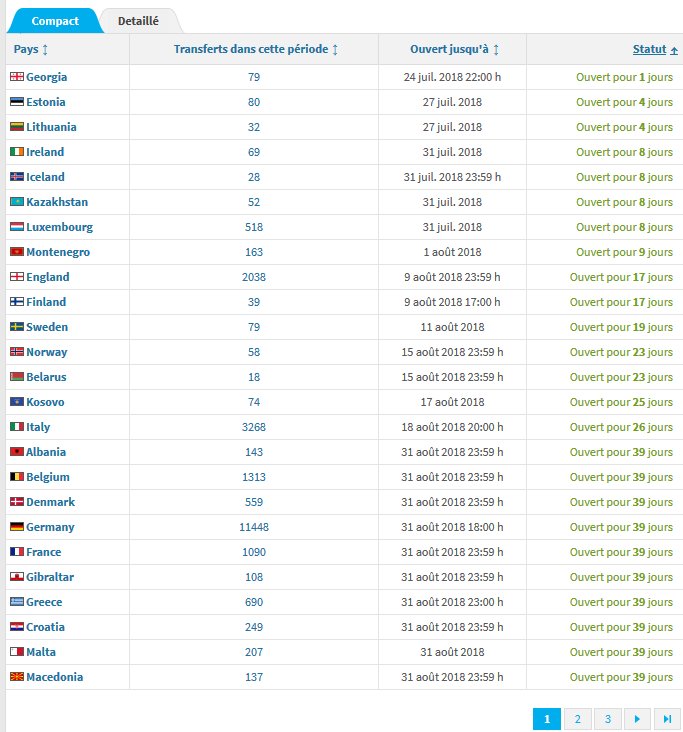
Task: Click Montenegro's status Ouvert pour 9 jours
Action: coord(624,252)
